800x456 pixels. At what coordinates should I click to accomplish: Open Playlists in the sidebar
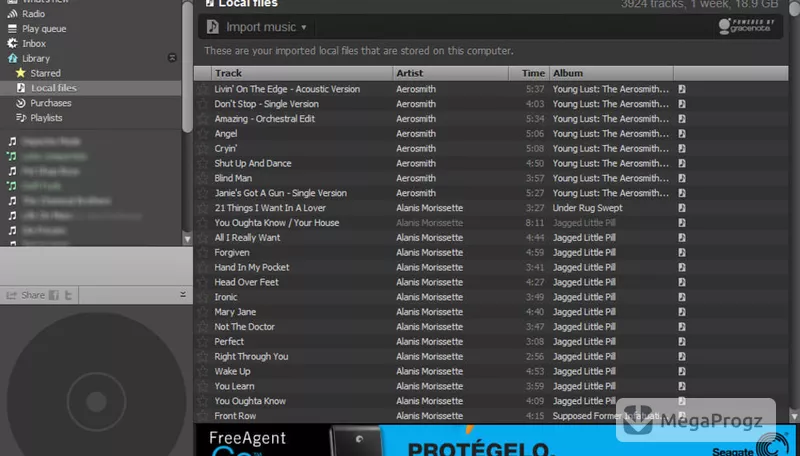pos(46,118)
